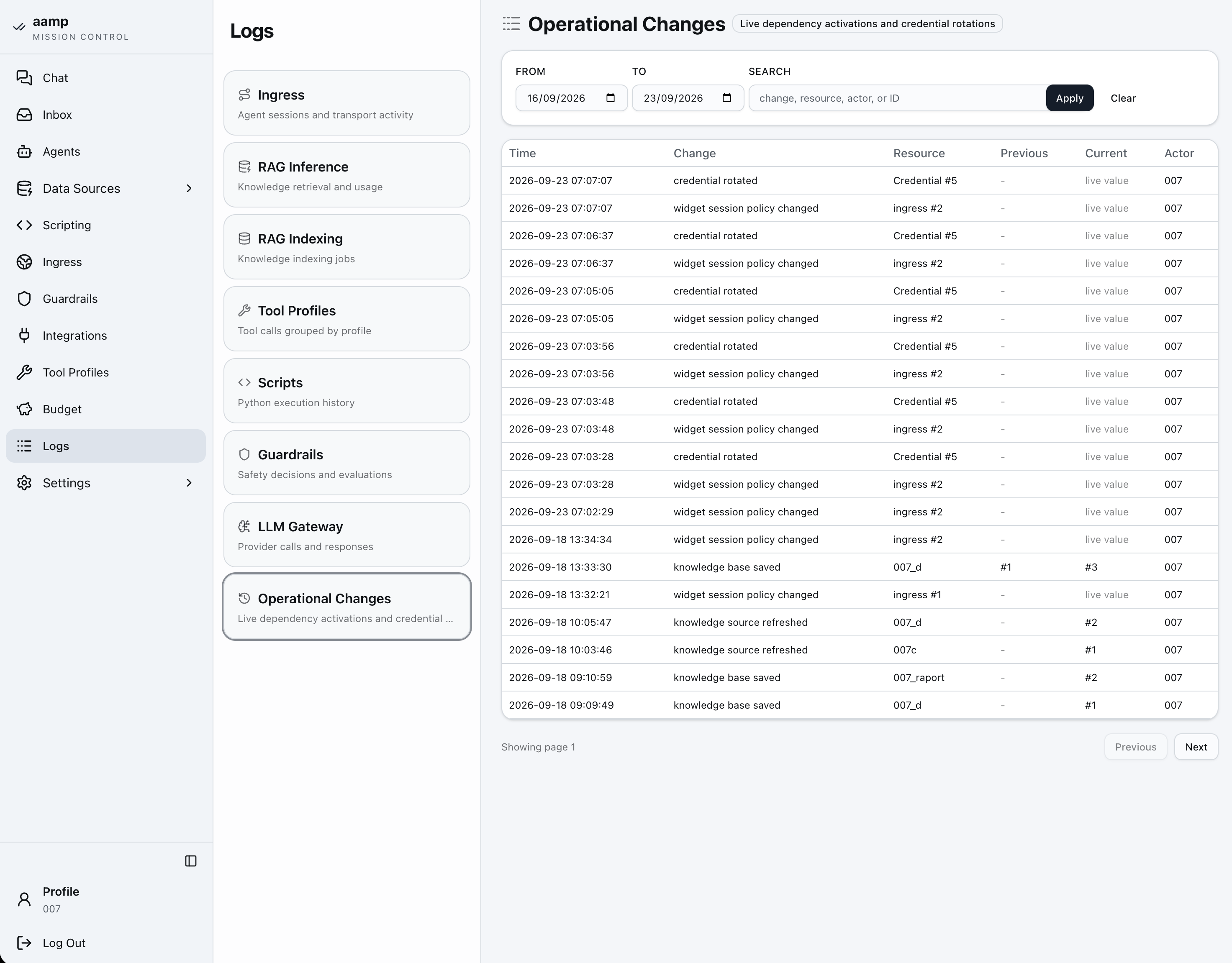
Task: Open the FROM date calendar picker
Action: pos(611,98)
